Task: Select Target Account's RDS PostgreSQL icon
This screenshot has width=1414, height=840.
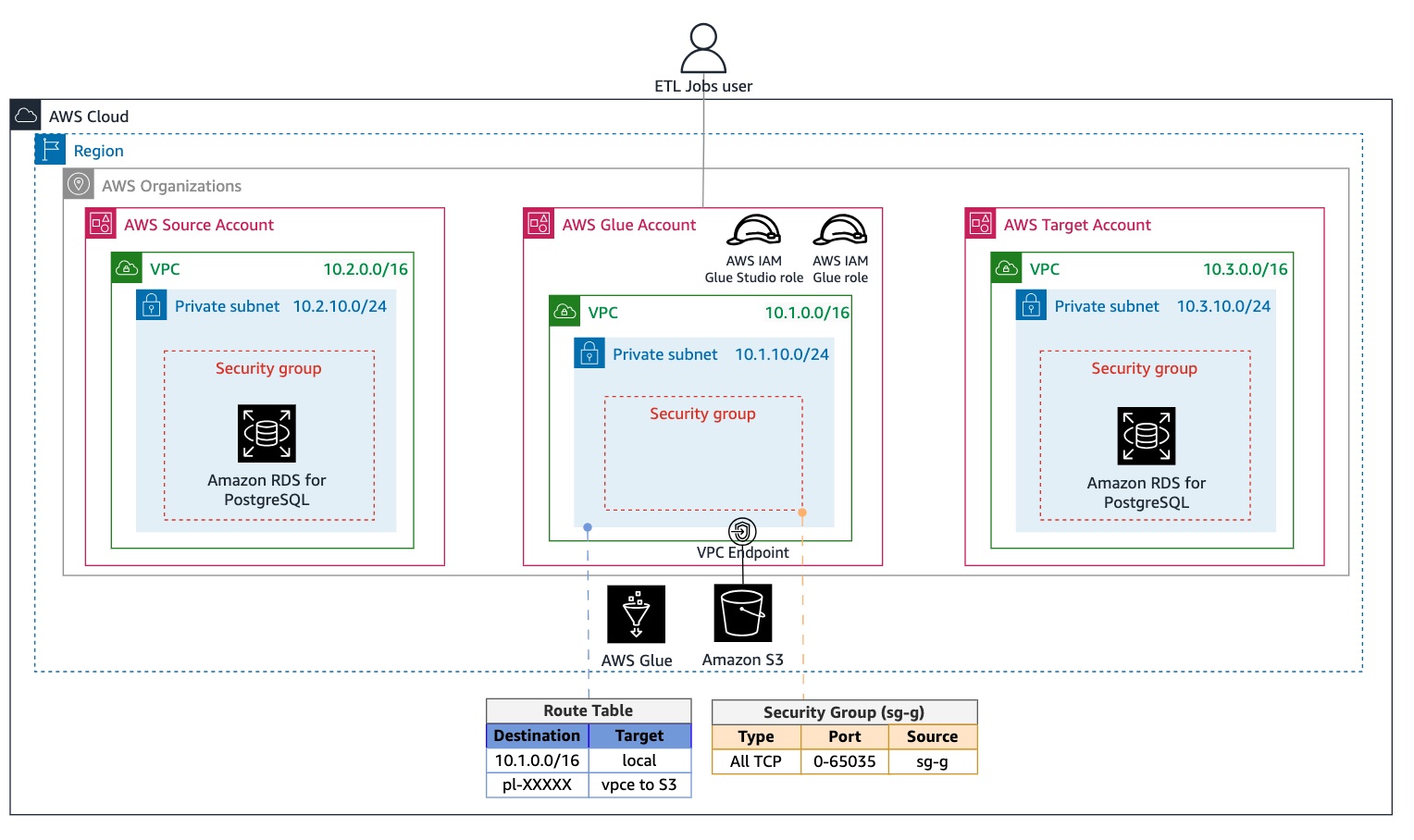Action: [x=1146, y=436]
